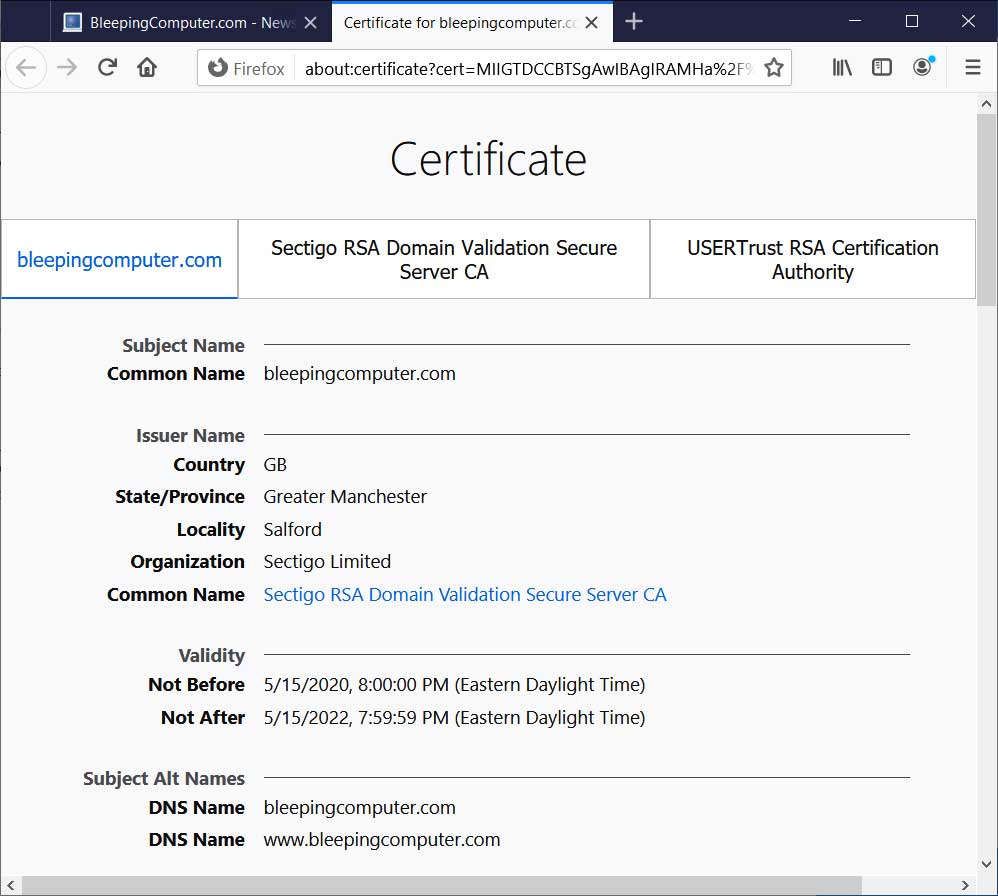Click the scroll down arrow
The height and width of the screenshot is (896, 998).
pos(986,864)
